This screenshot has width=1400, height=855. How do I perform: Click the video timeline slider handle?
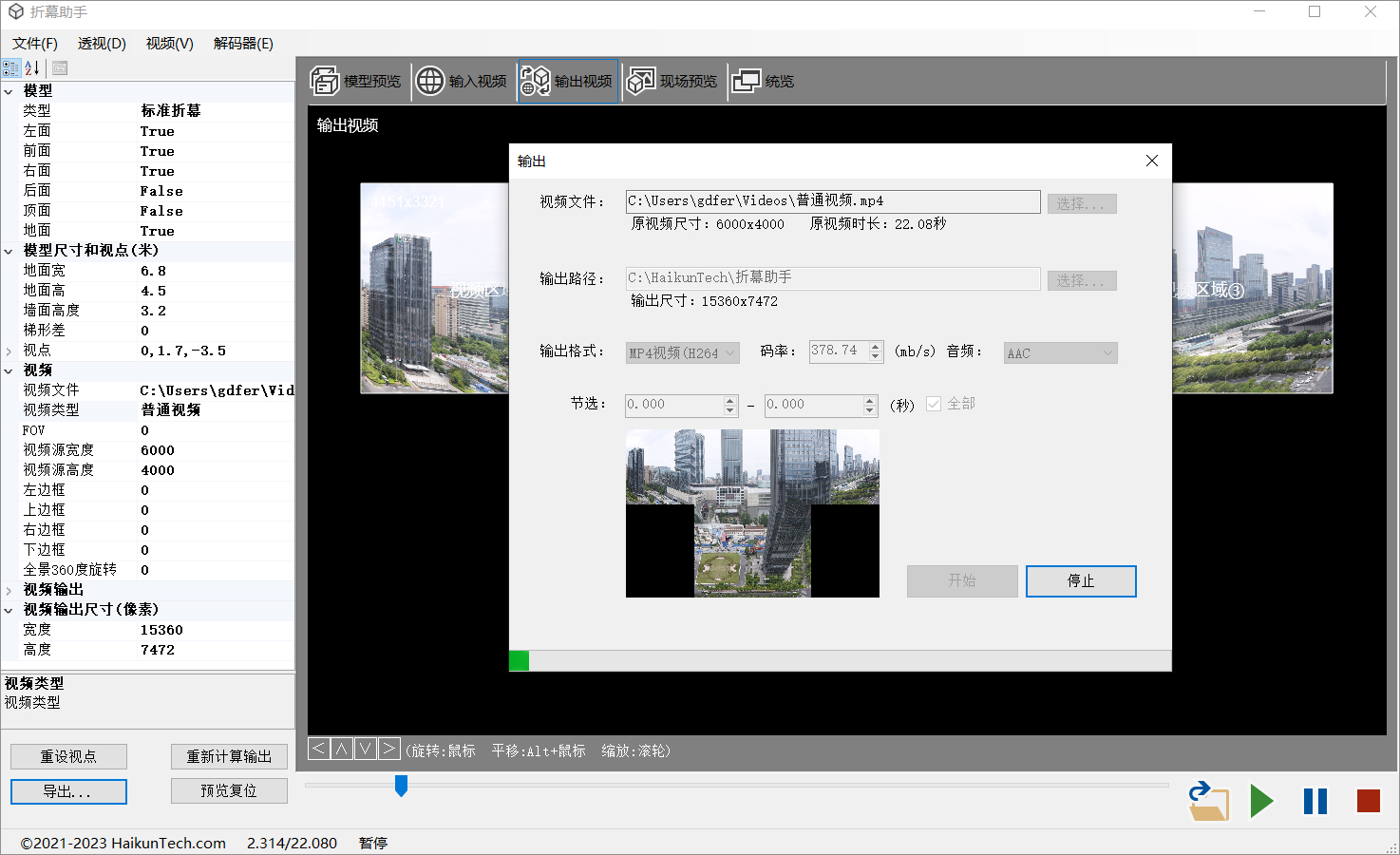point(401,786)
